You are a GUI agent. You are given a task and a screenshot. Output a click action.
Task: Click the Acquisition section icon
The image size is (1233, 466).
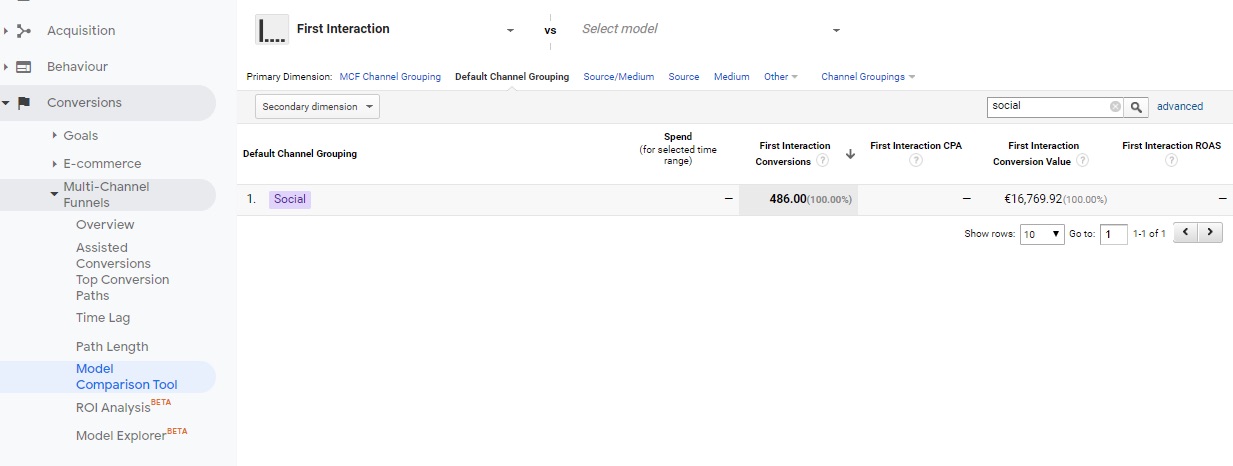point(24,31)
